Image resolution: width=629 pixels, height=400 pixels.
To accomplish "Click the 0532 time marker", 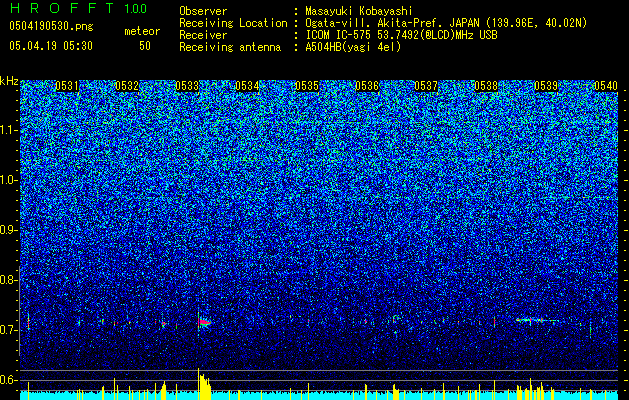I will [x=127, y=86].
